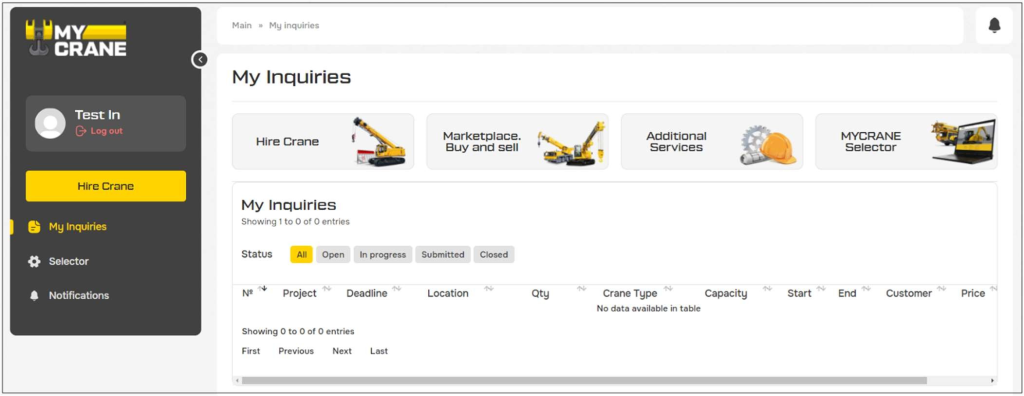The height and width of the screenshot is (396, 1024).
Task: Click the helmet and gear image on the Additional Services card
Action: 769,145
